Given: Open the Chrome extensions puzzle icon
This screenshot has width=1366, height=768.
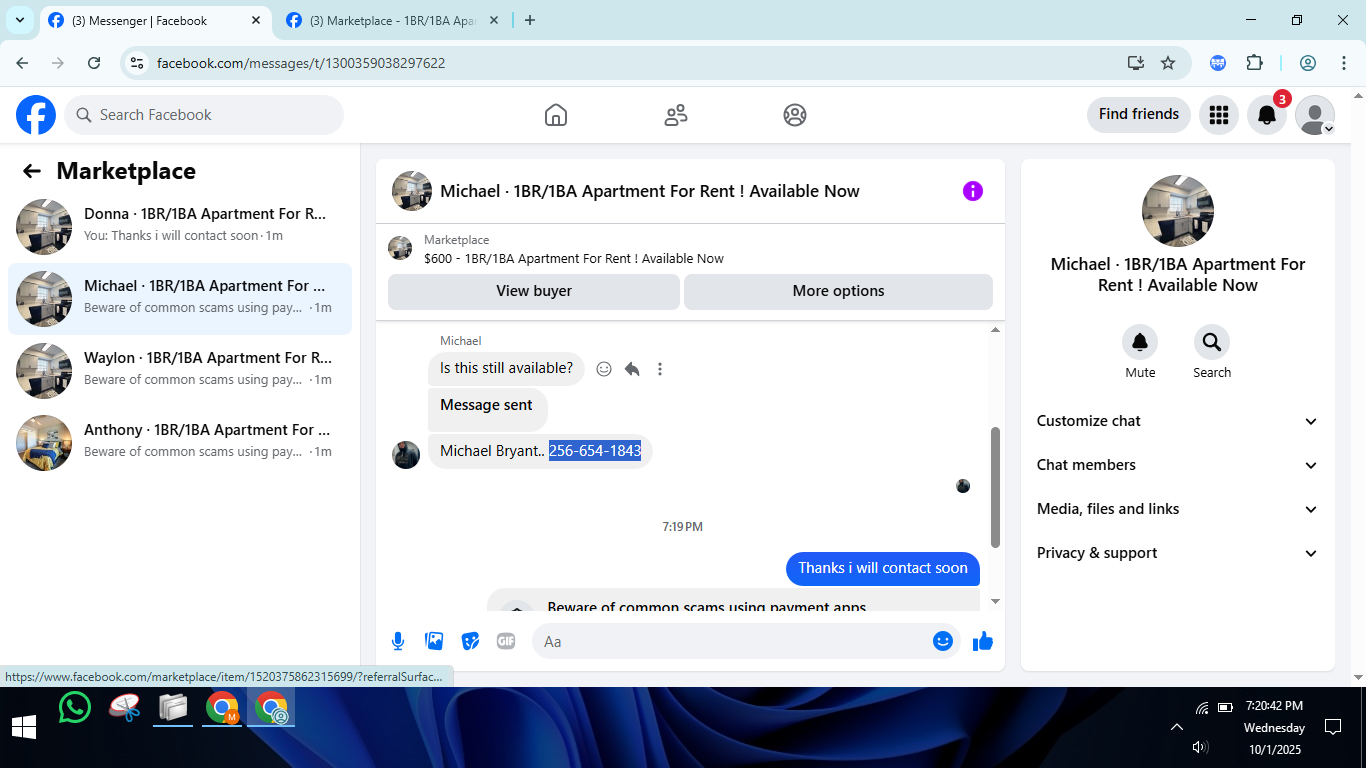Looking at the screenshot, I should pos(1254,63).
